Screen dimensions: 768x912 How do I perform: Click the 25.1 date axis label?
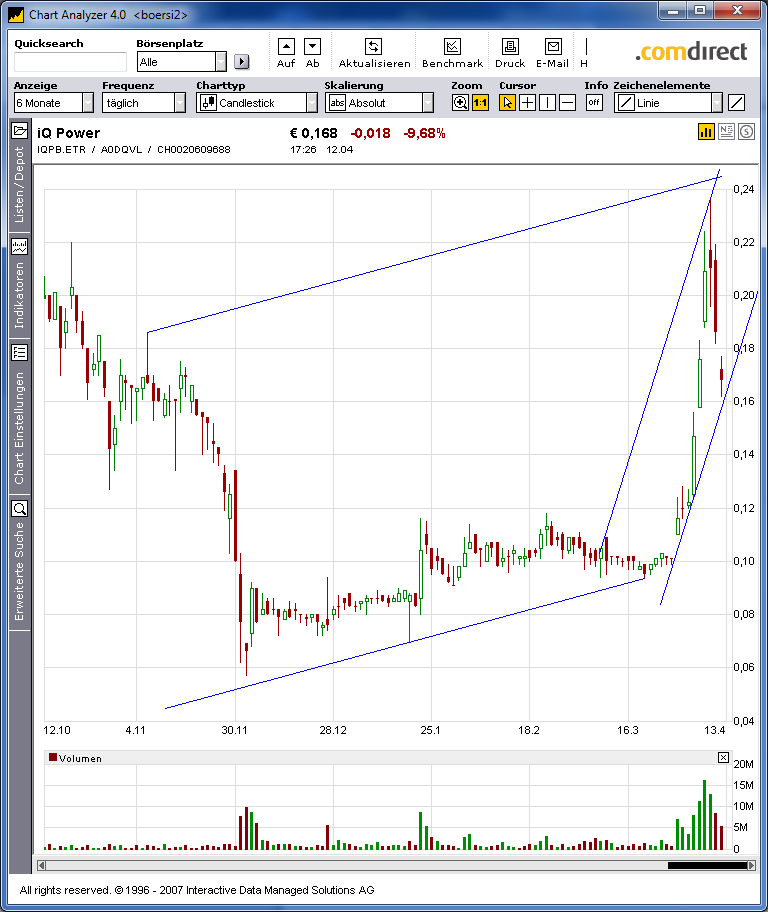(x=431, y=730)
